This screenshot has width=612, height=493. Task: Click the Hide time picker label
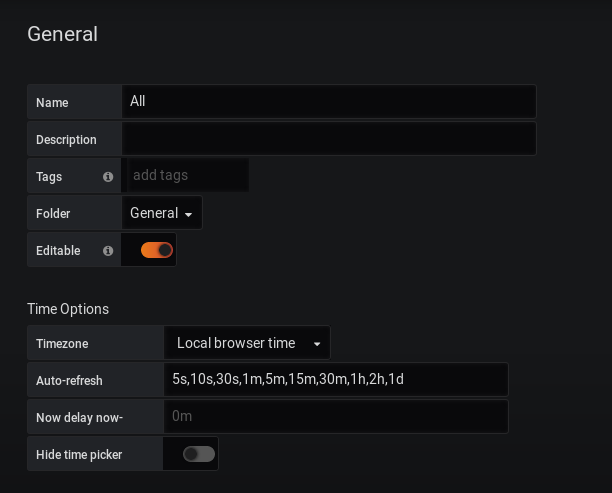pyautogui.click(x=79, y=455)
